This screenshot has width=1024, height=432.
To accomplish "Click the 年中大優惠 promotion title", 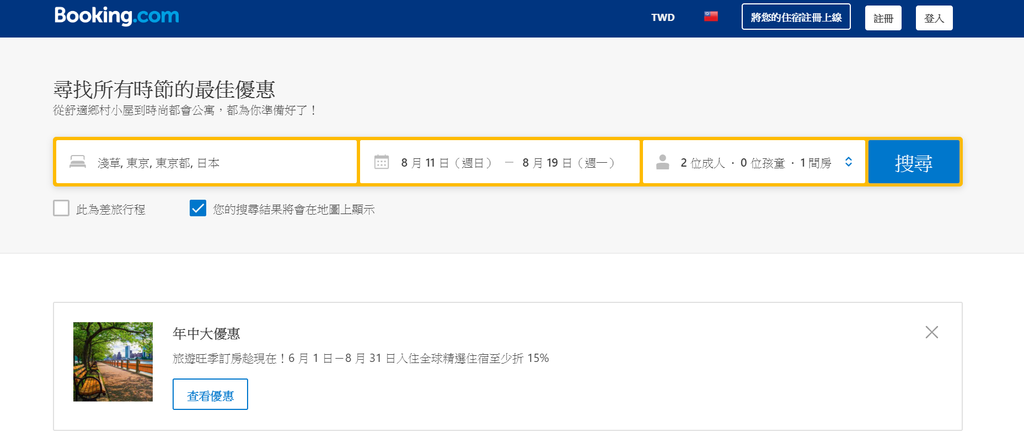I will point(206,333).
